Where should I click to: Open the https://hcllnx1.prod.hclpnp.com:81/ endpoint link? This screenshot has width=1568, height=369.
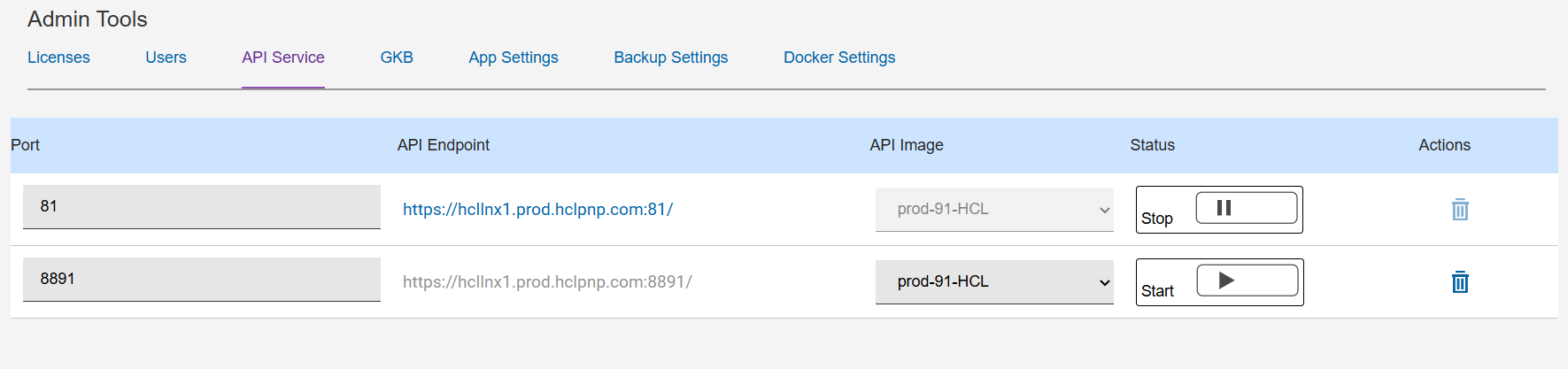click(537, 210)
